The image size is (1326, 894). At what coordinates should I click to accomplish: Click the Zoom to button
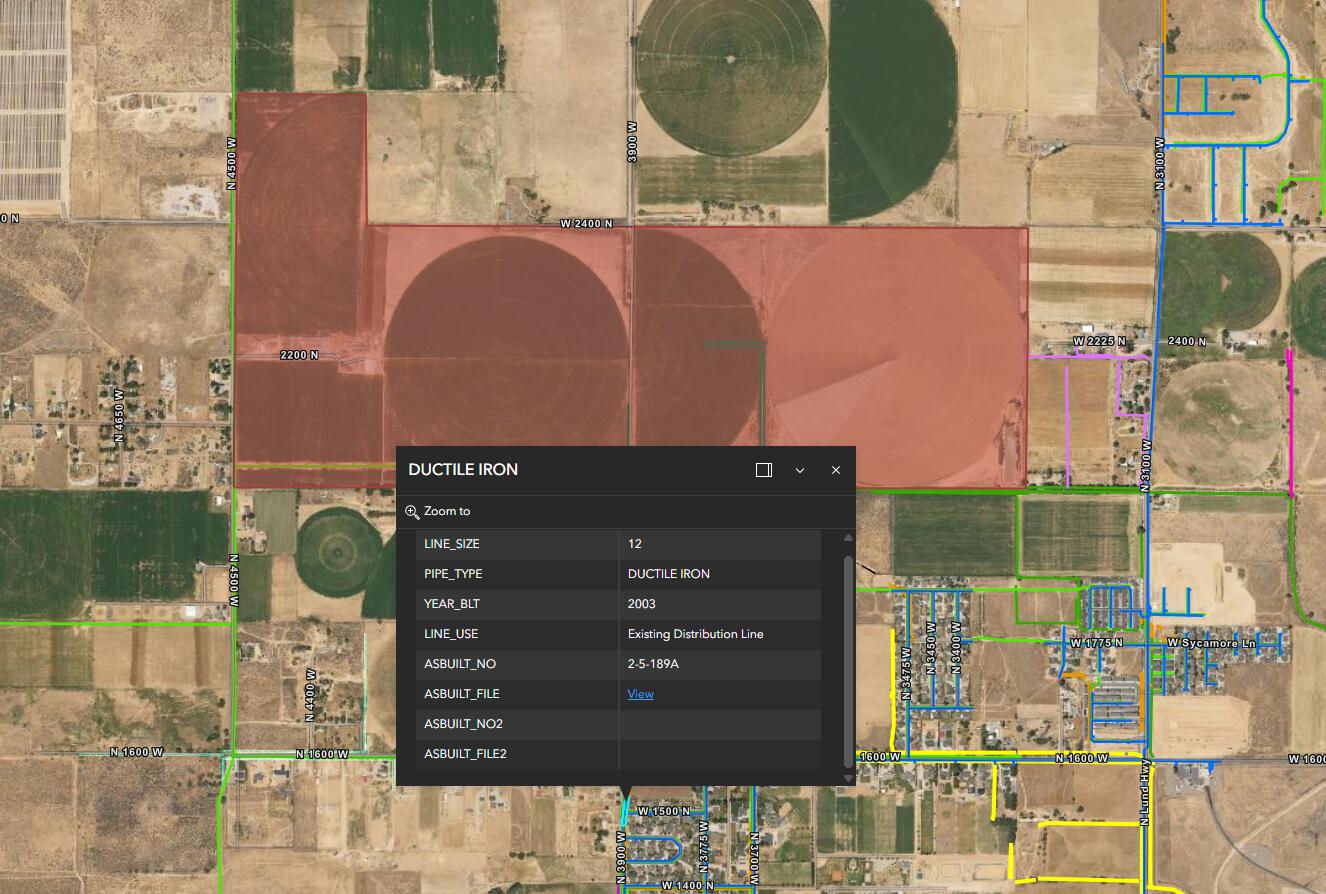[437, 511]
